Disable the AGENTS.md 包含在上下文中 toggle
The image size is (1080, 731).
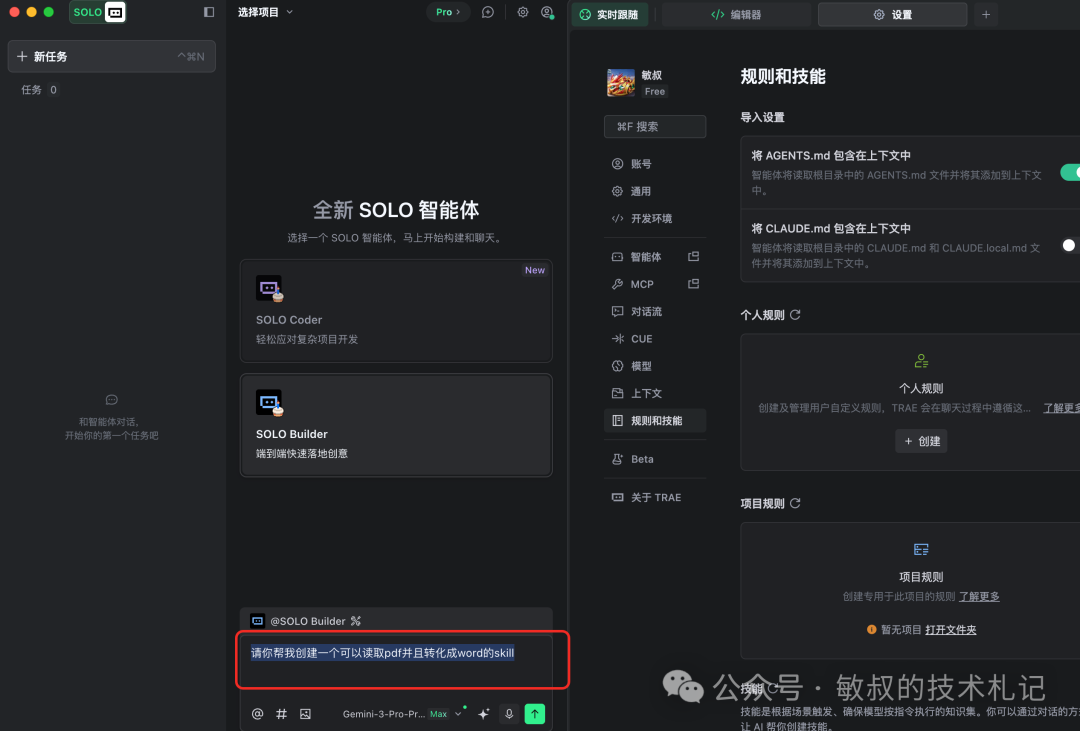[x=1072, y=172]
